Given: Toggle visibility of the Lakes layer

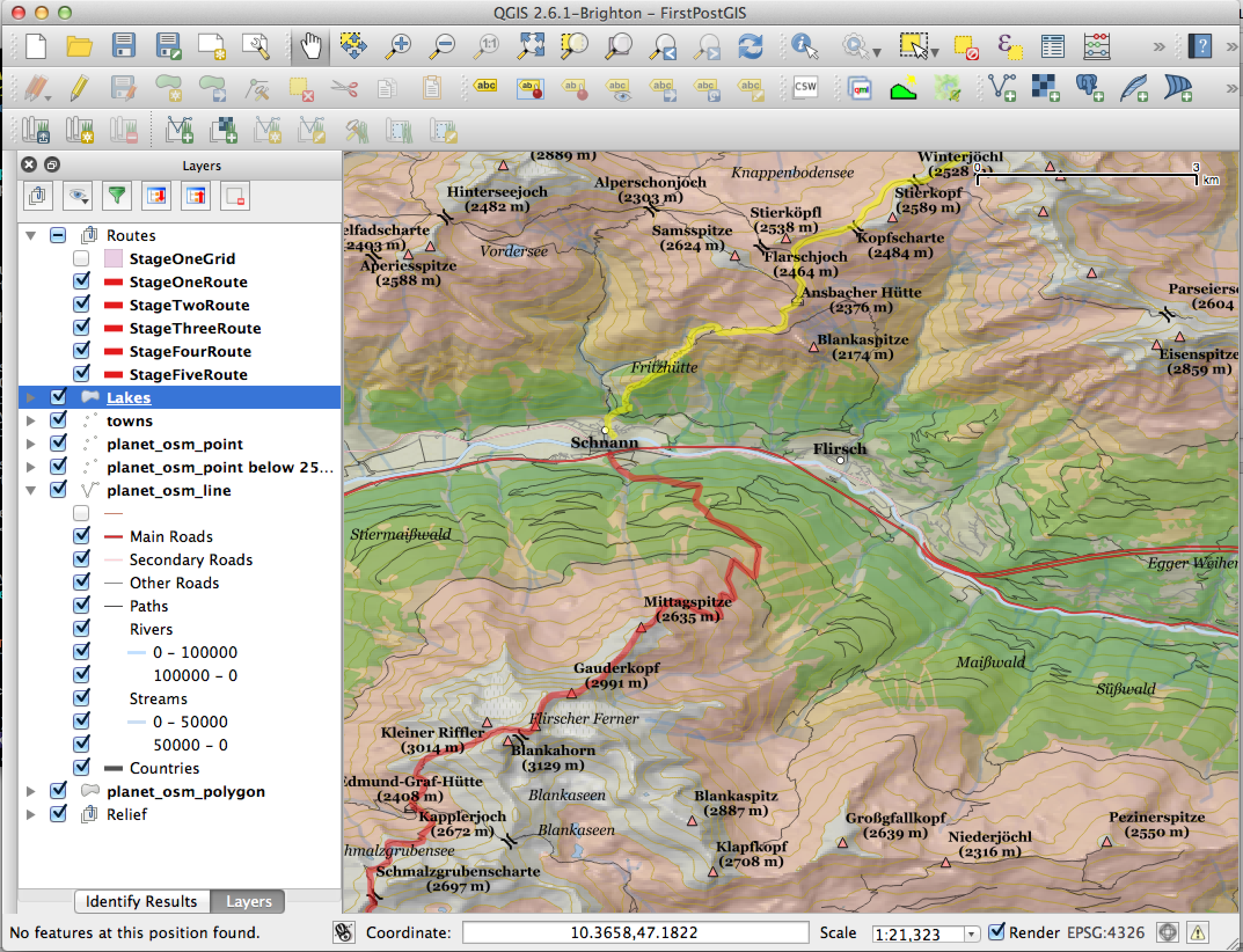Looking at the screenshot, I should pyautogui.click(x=58, y=397).
